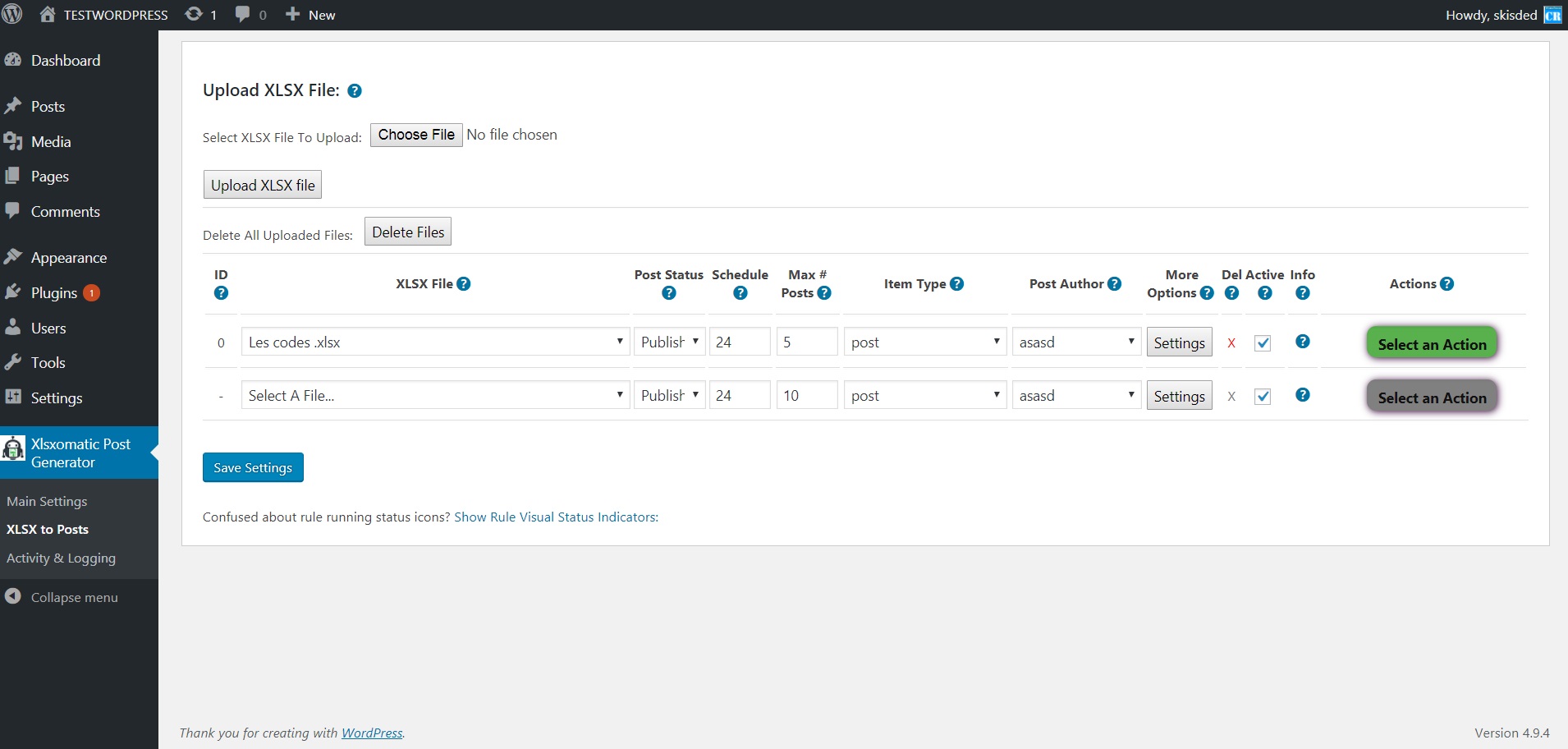The image size is (1568, 749).
Task: Click the comments bubble in the admin bar
Action: (250, 15)
